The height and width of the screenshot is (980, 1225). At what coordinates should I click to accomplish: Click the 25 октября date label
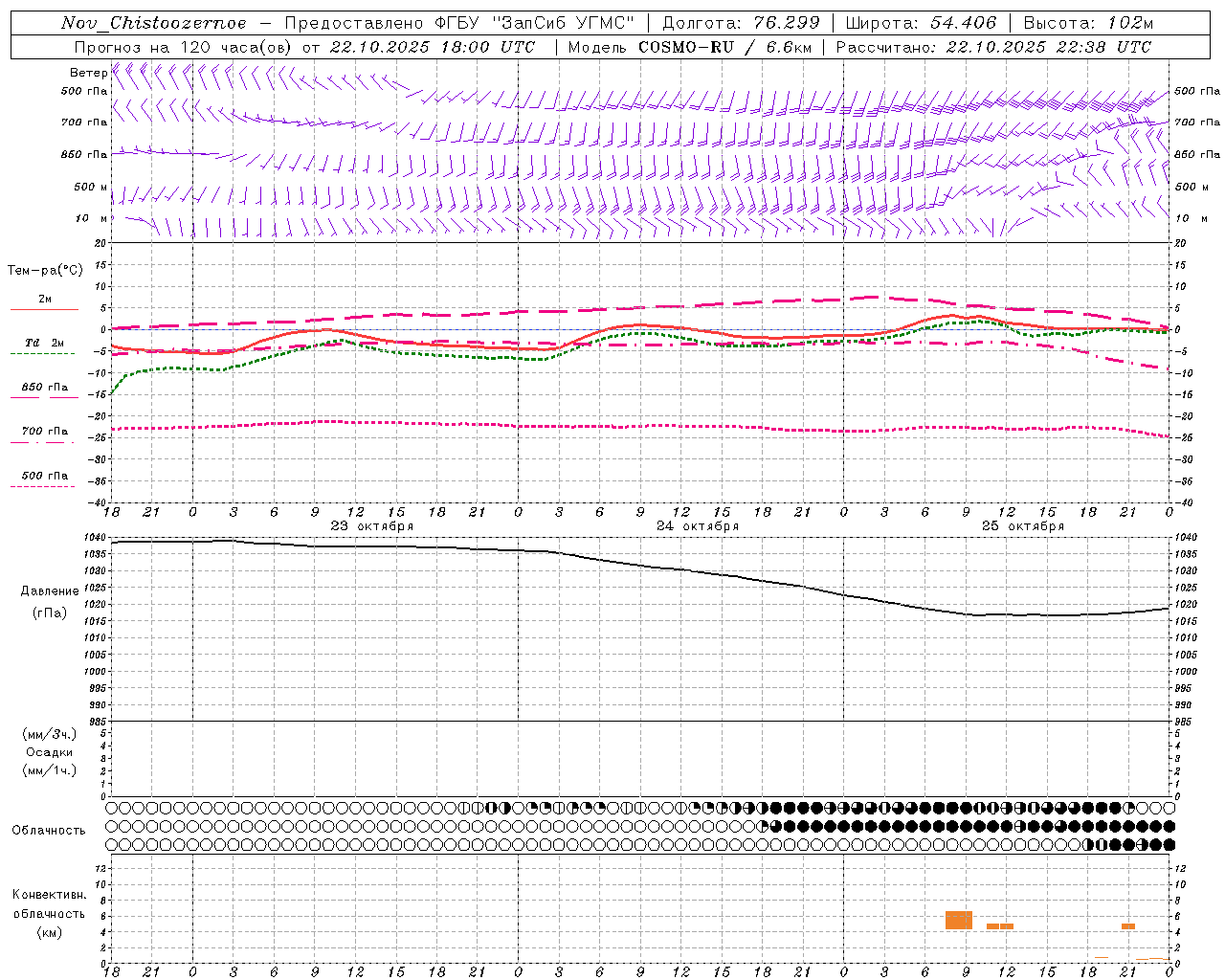pos(1022,526)
